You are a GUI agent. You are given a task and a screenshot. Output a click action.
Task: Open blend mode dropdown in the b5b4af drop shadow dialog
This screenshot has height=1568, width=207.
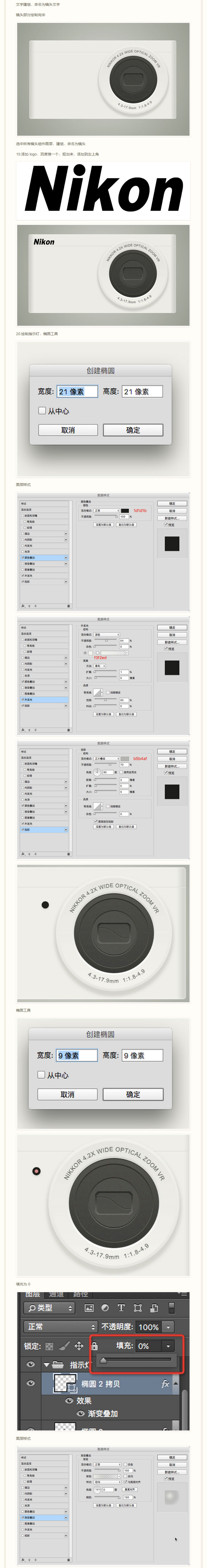pos(106,759)
